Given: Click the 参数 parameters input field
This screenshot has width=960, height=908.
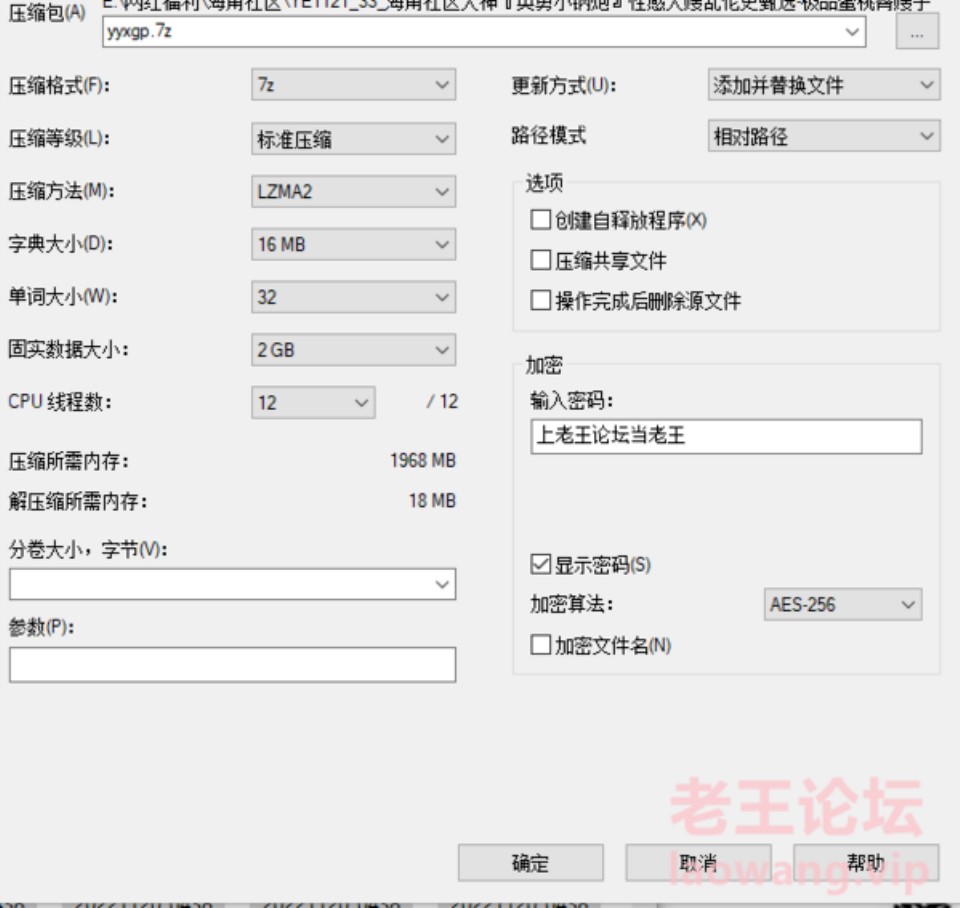Looking at the screenshot, I should pos(232,665).
